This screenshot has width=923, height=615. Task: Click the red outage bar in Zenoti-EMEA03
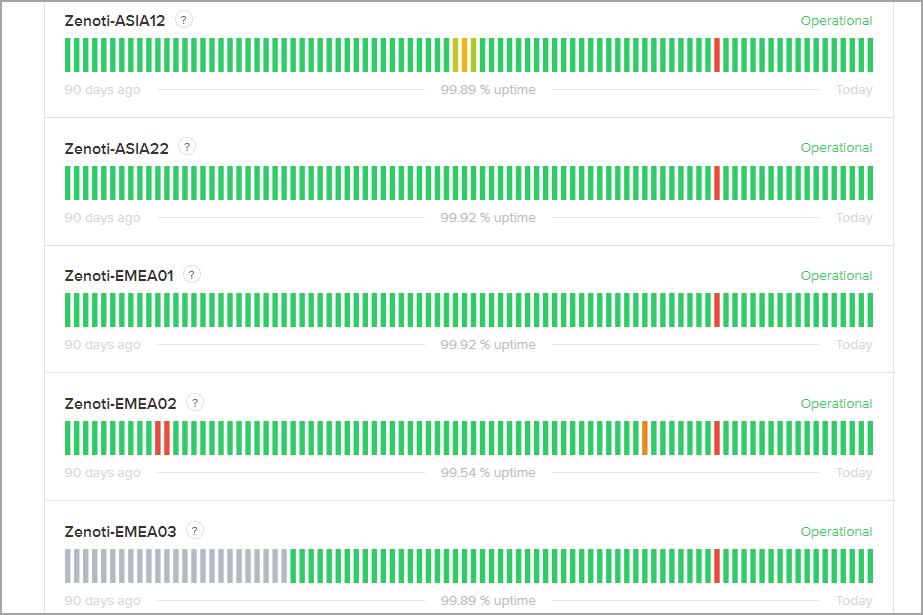[x=717, y=566]
